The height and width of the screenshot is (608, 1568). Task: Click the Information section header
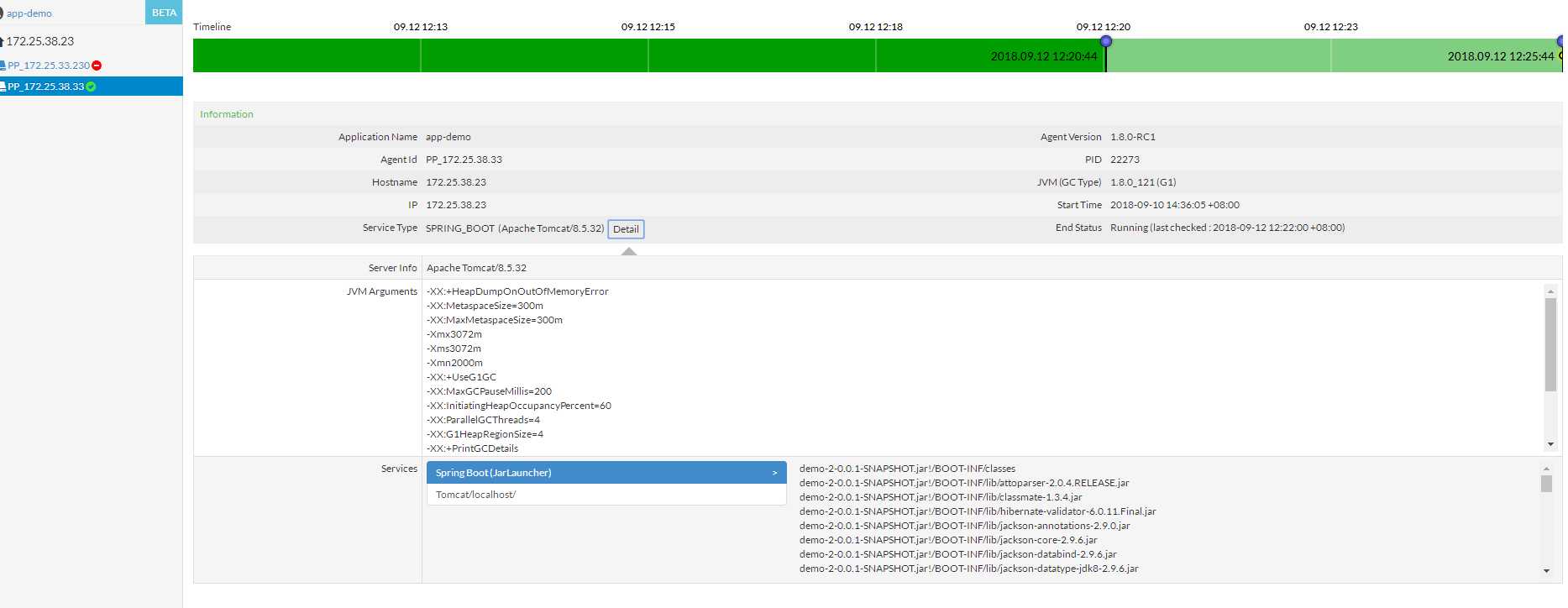click(227, 114)
